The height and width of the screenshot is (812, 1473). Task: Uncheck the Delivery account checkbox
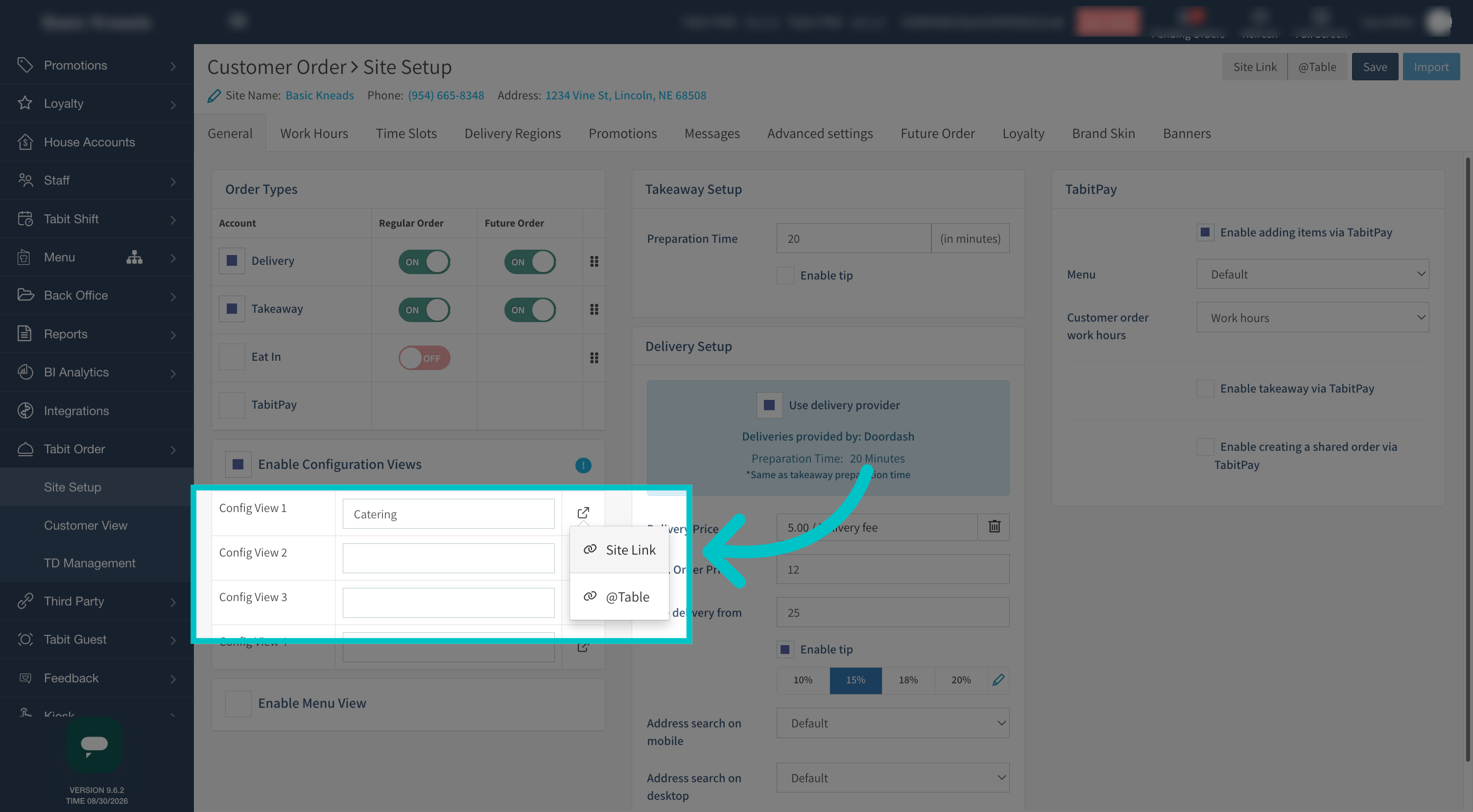coord(232,260)
